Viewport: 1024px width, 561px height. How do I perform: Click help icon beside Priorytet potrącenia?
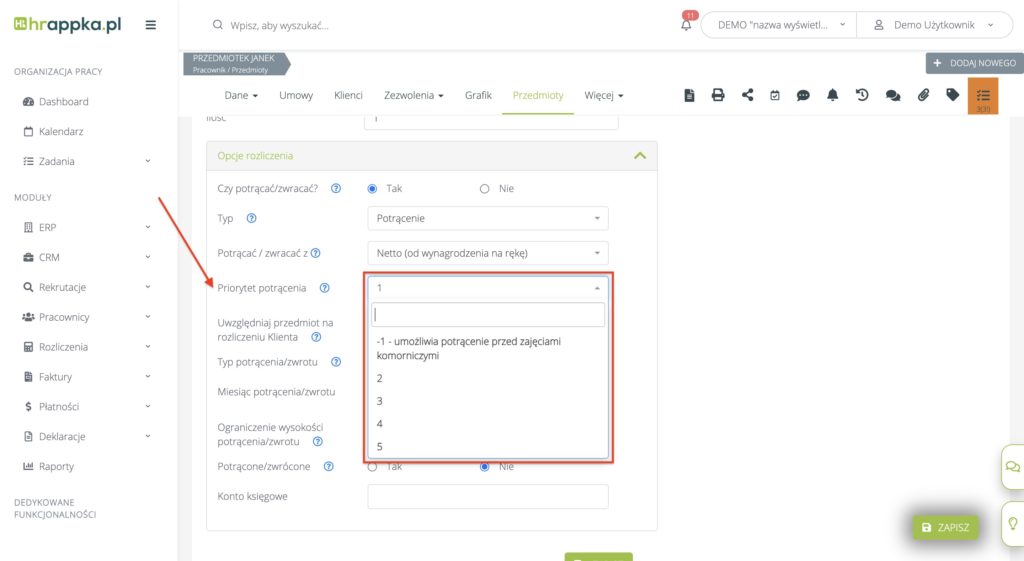(324, 288)
